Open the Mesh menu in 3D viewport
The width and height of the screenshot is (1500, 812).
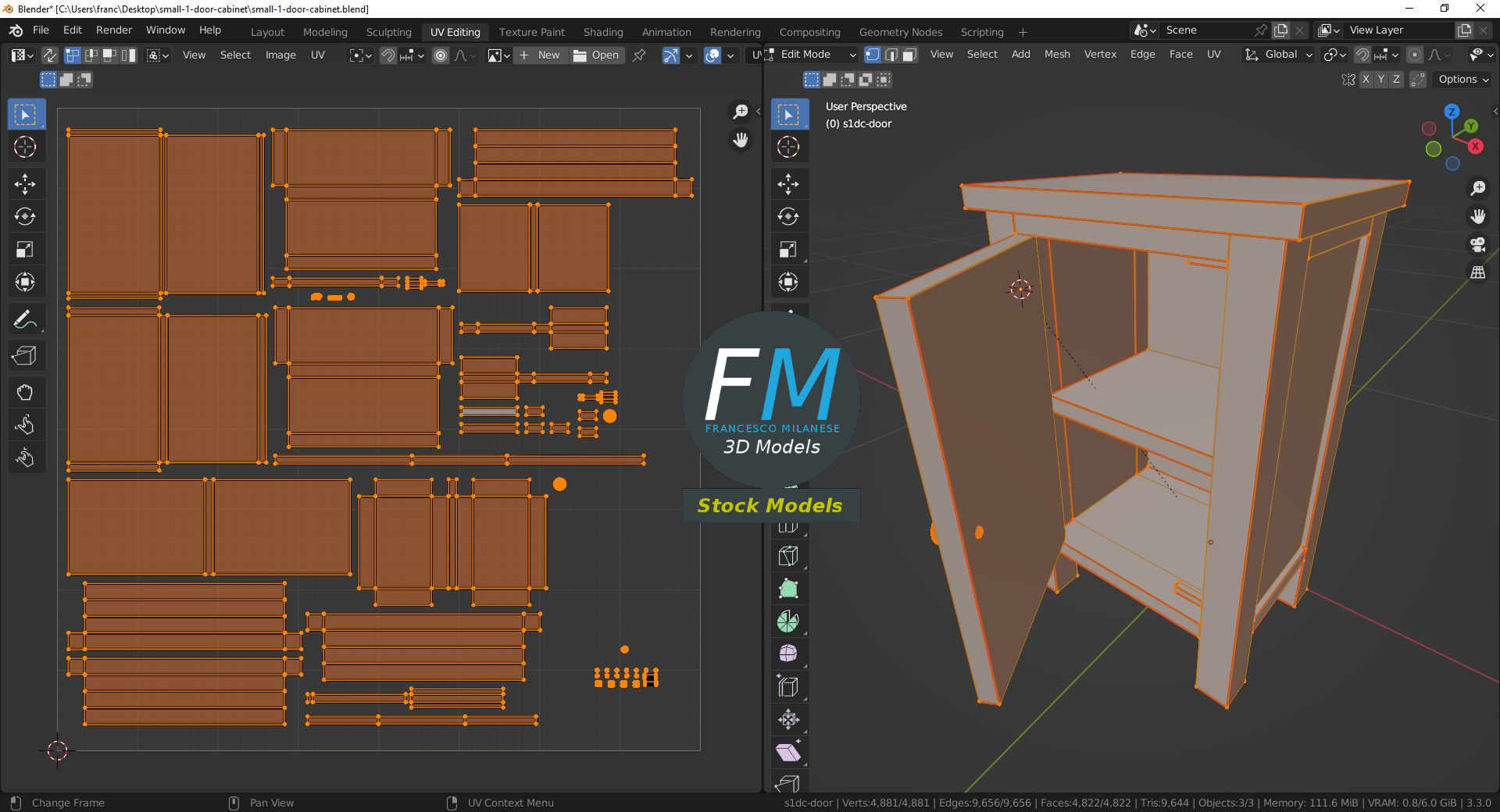tap(1057, 54)
